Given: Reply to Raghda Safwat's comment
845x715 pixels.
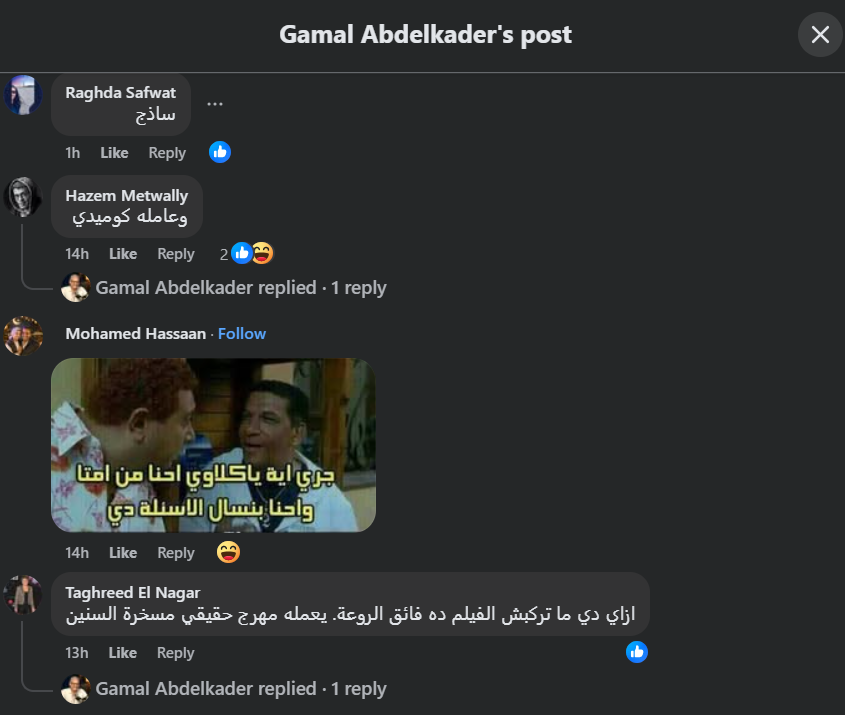Looking at the screenshot, I should (167, 153).
